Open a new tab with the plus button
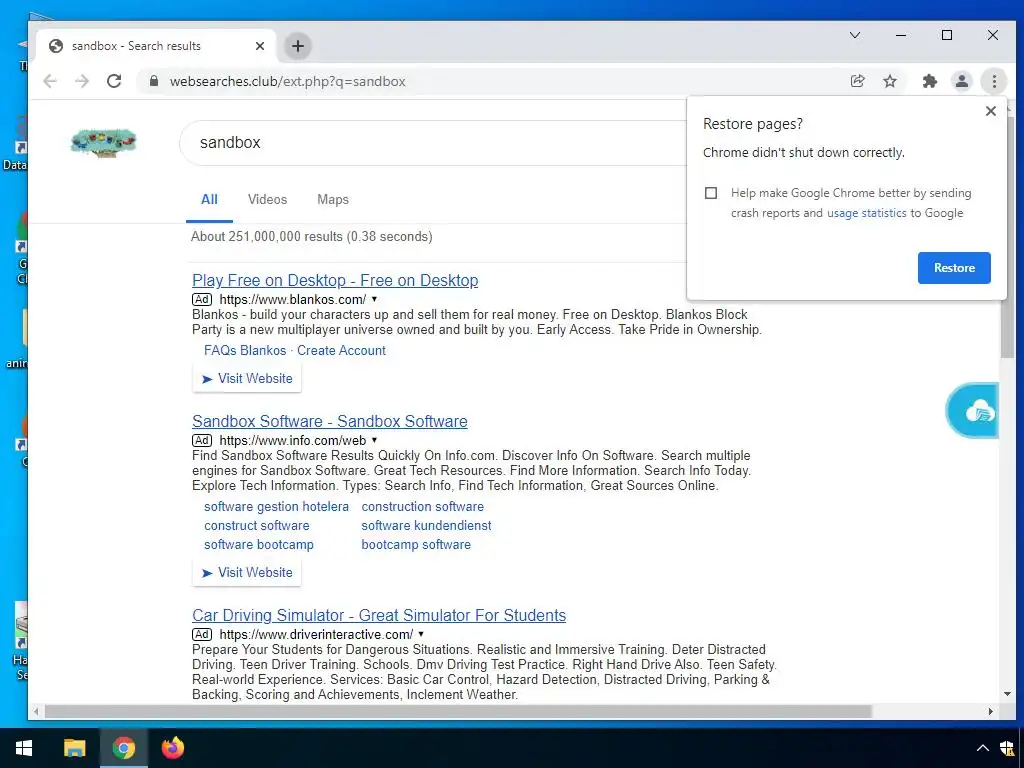 click(298, 46)
